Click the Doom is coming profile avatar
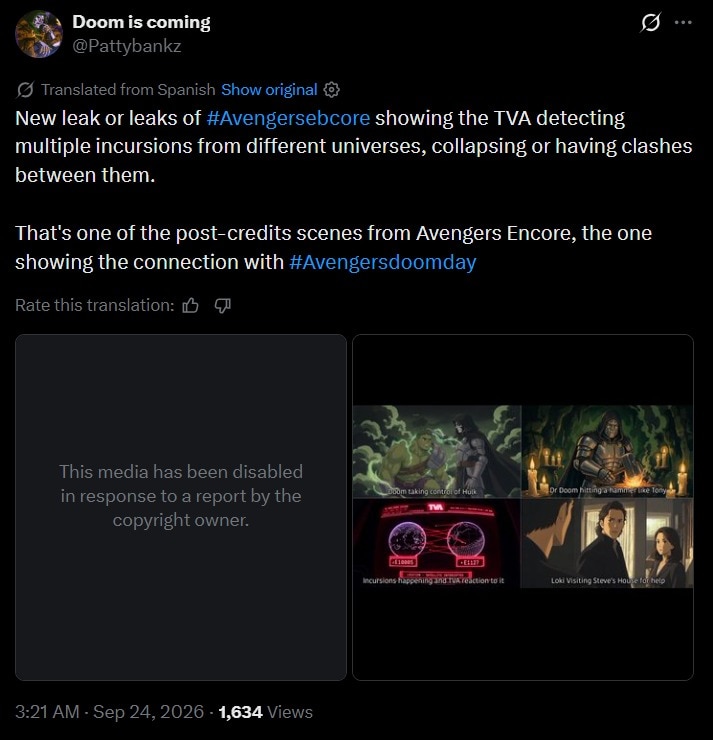The width and height of the screenshot is (713, 740). pos(39,34)
